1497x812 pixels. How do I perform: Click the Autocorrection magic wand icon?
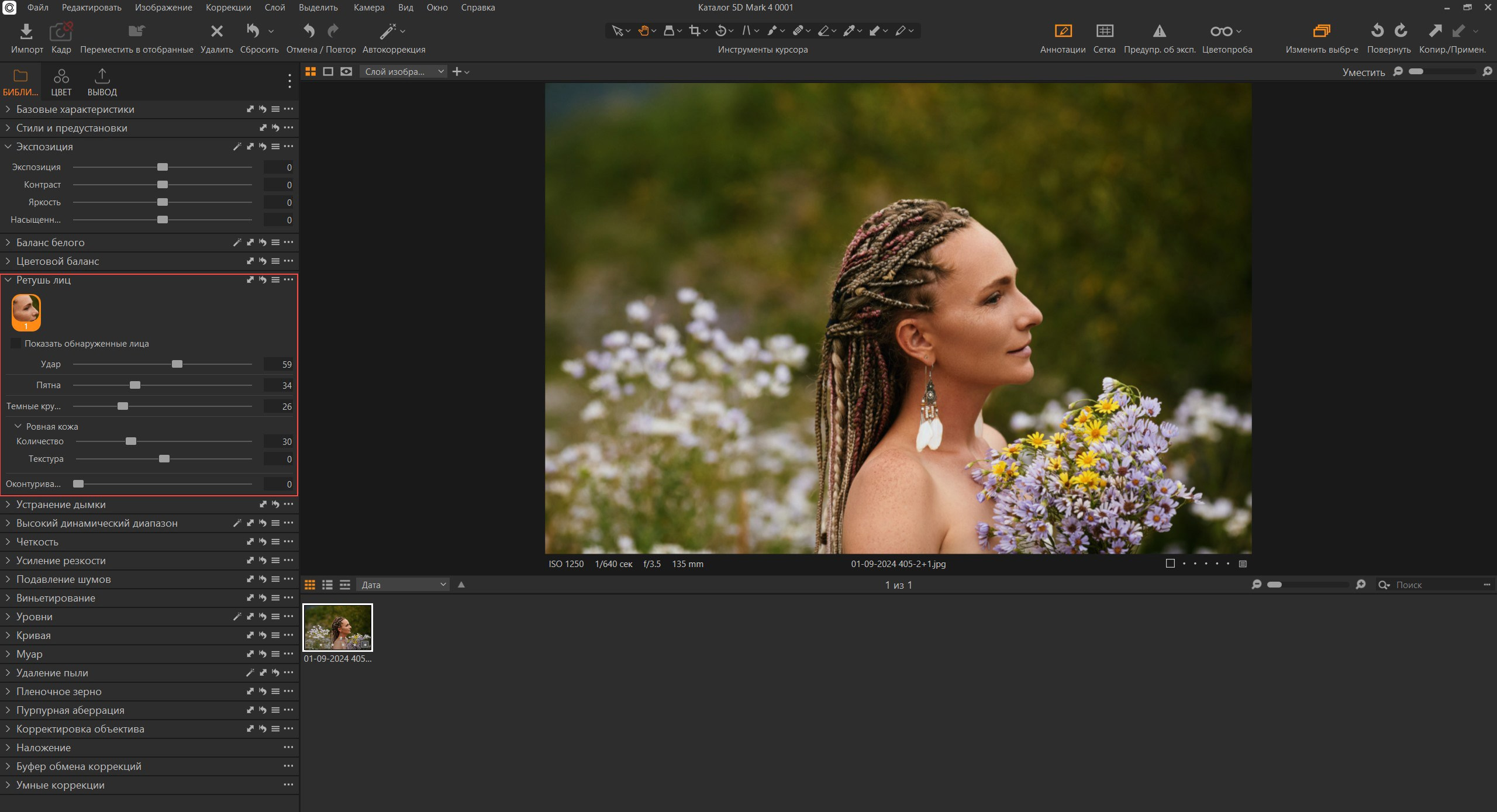(388, 32)
